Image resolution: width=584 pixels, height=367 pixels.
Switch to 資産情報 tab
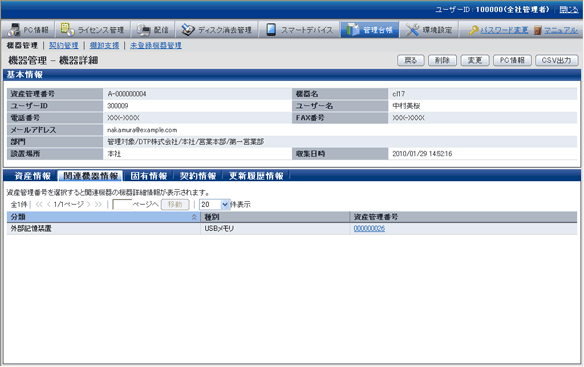point(32,176)
